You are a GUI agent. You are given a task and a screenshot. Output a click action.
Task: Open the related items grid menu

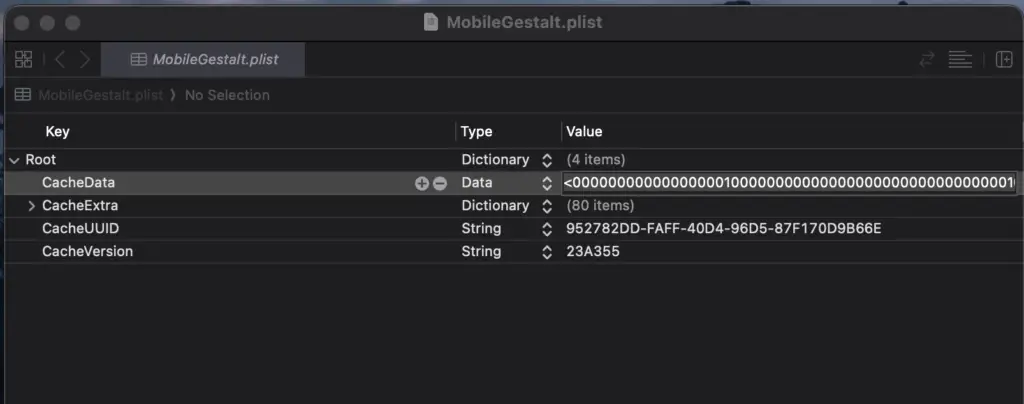[x=24, y=59]
